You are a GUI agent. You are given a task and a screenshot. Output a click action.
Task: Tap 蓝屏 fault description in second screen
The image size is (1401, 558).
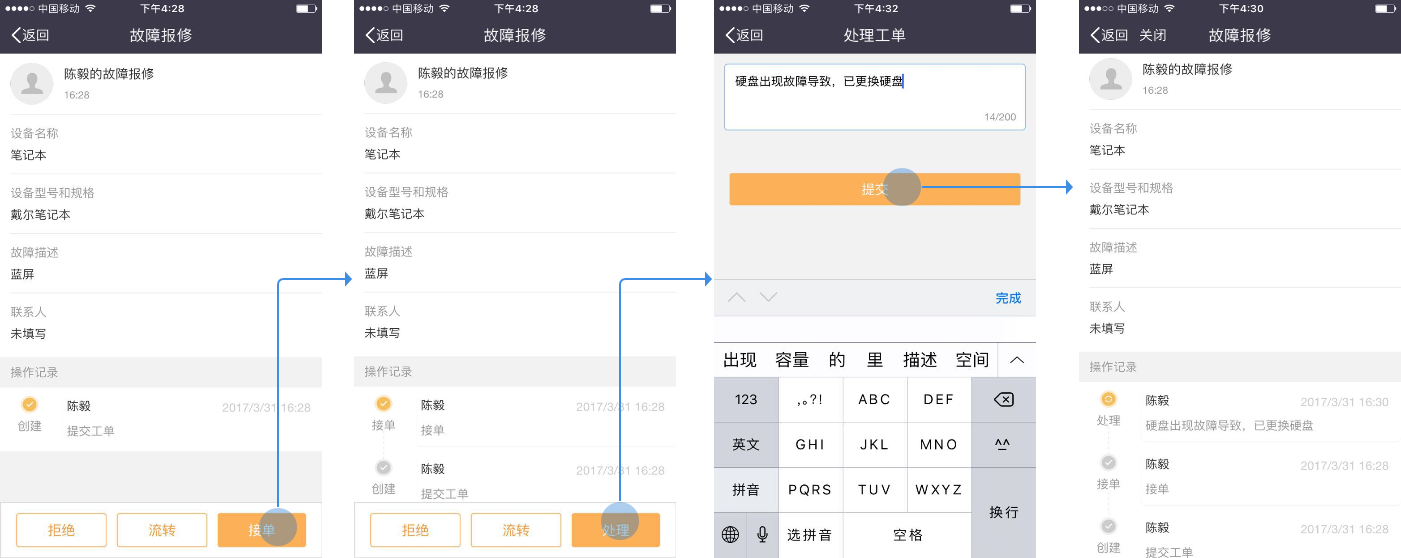point(376,273)
